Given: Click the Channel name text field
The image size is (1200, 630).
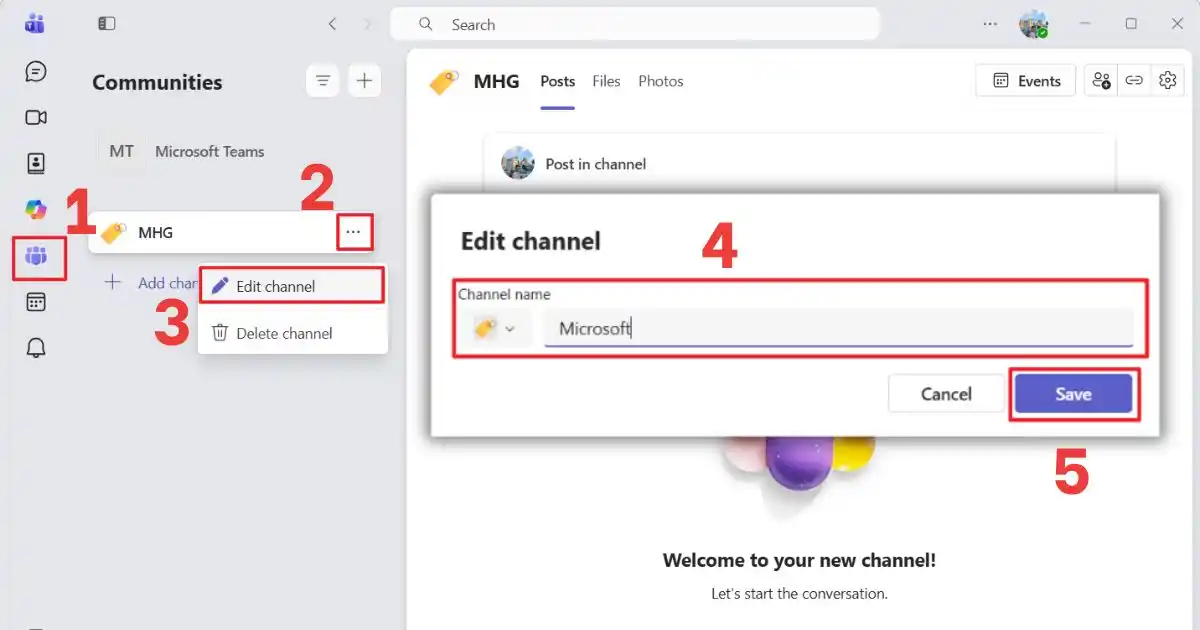Looking at the screenshot, I should point(838,328).
